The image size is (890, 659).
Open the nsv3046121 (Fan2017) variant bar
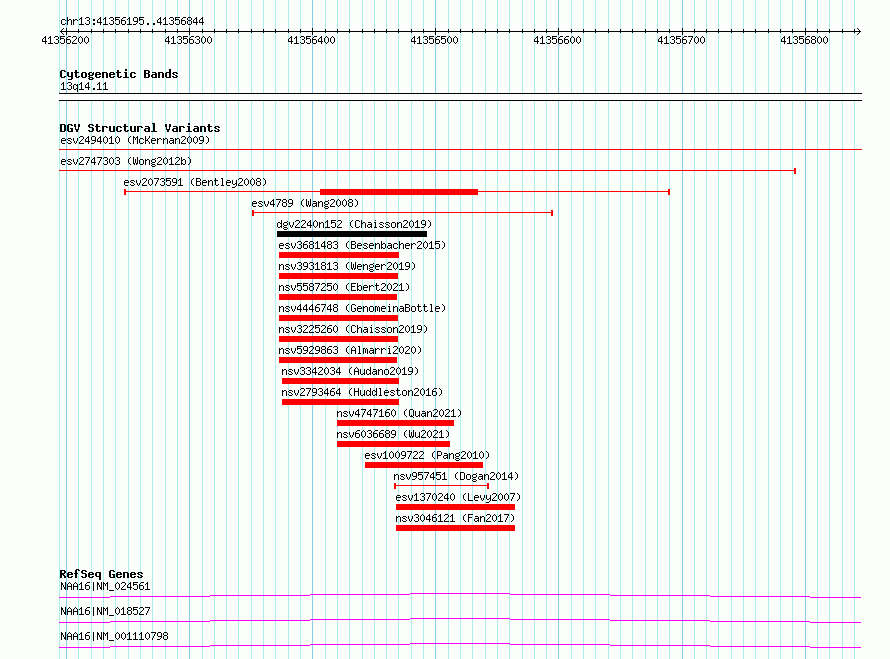(x=455, y=528)
